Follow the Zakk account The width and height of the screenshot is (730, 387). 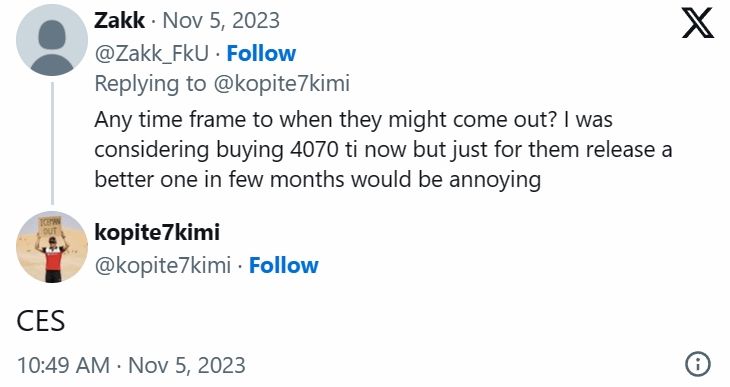261,54
